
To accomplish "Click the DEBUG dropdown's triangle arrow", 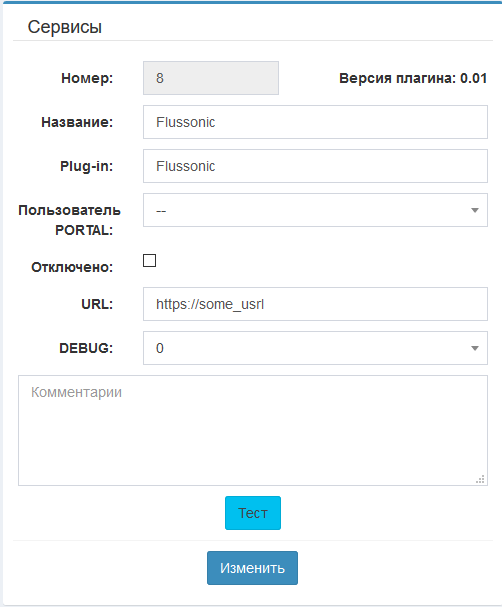I will point(475,348).
